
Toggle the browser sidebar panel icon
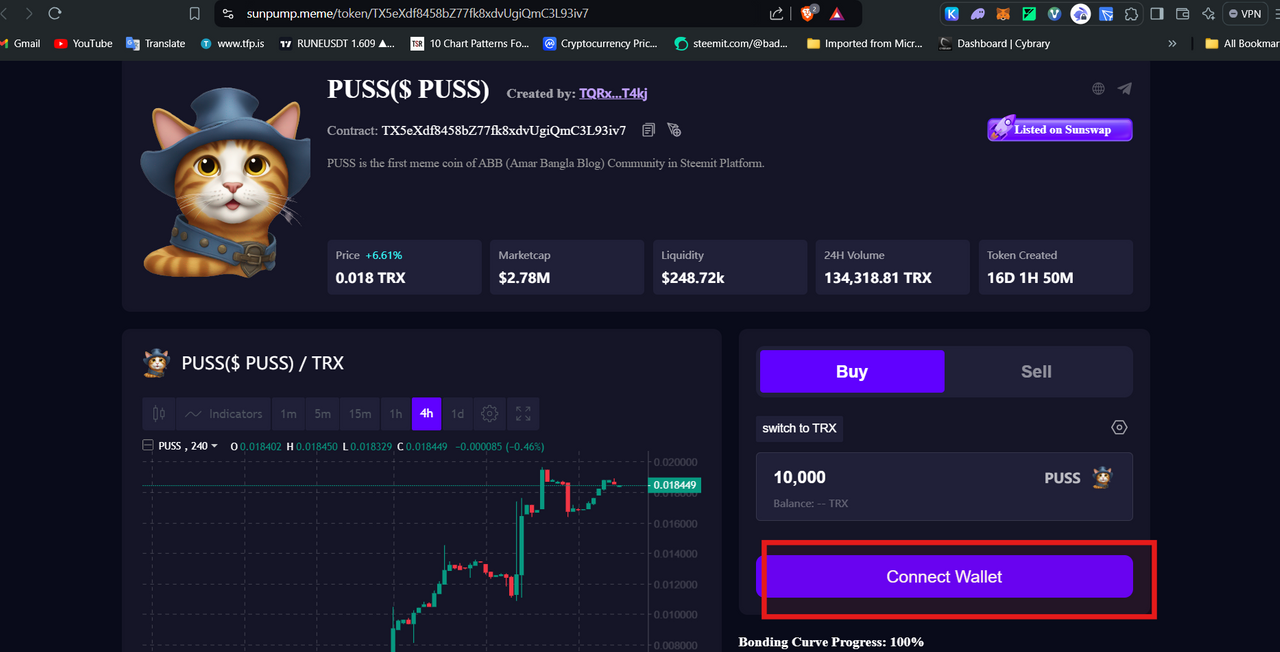pos(1157,14)
